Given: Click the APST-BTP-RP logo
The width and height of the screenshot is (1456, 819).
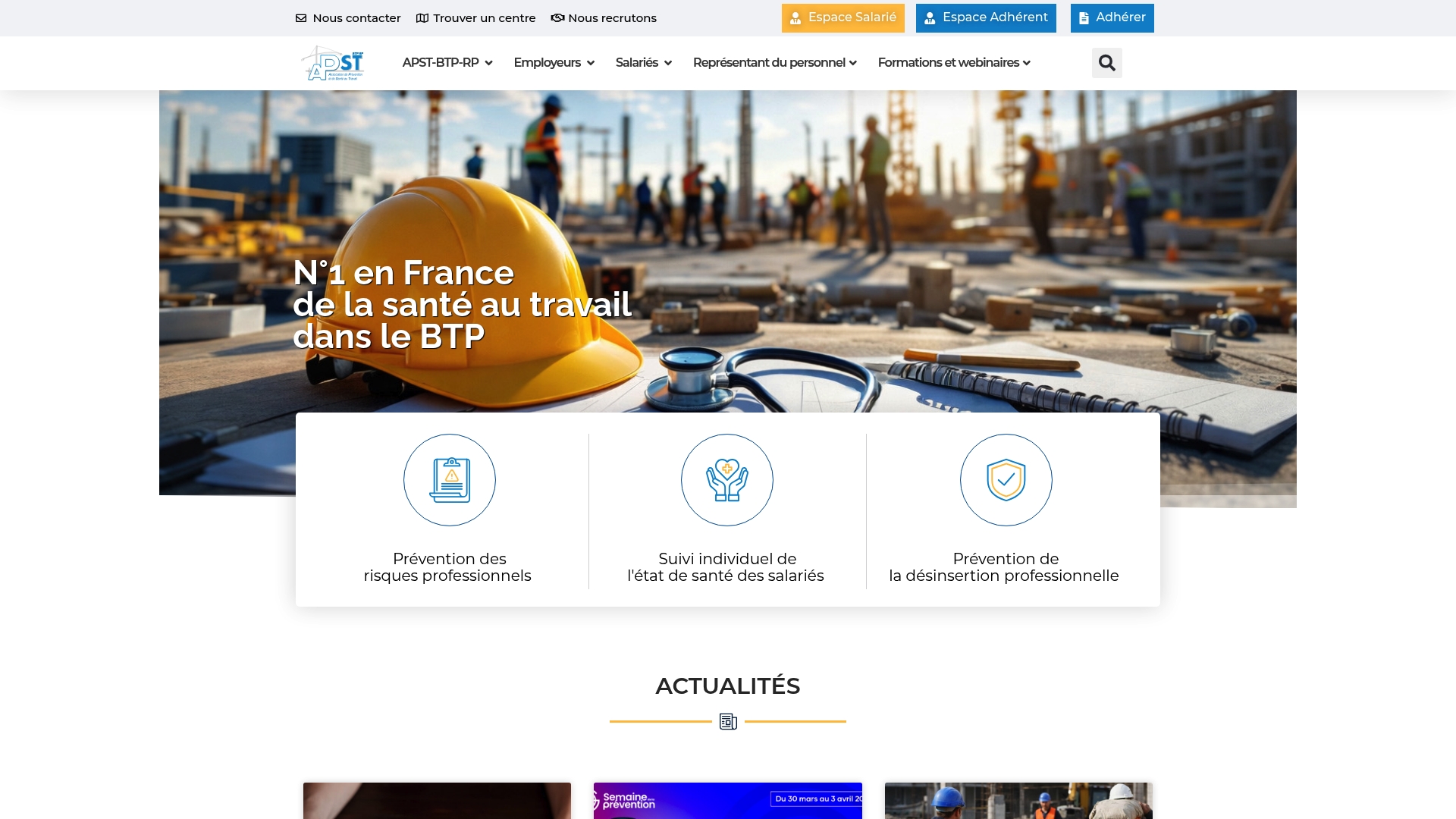Looking at the screenshot, I should click(x=332, y=63).
